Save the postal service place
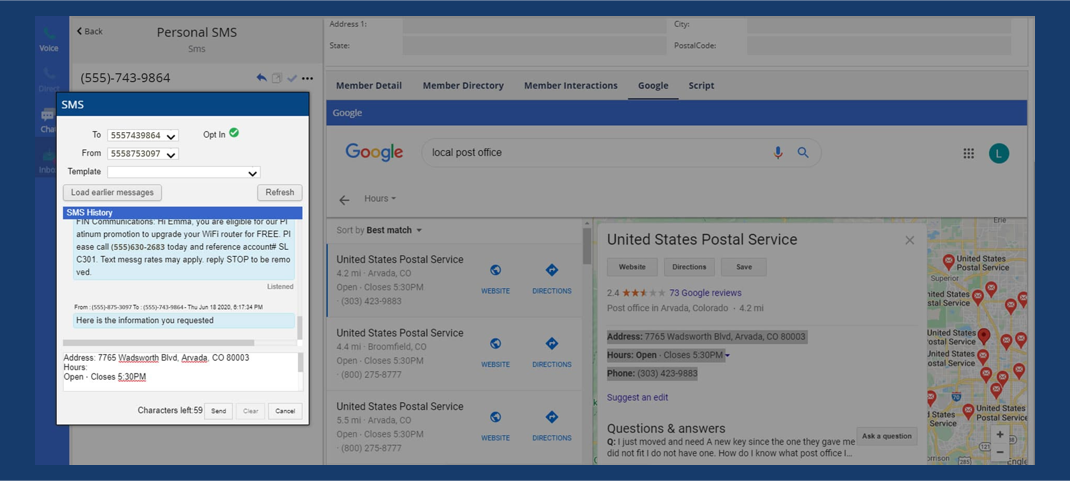The width and height of the screenshot is (1070, 481). (x=744, y=267)
